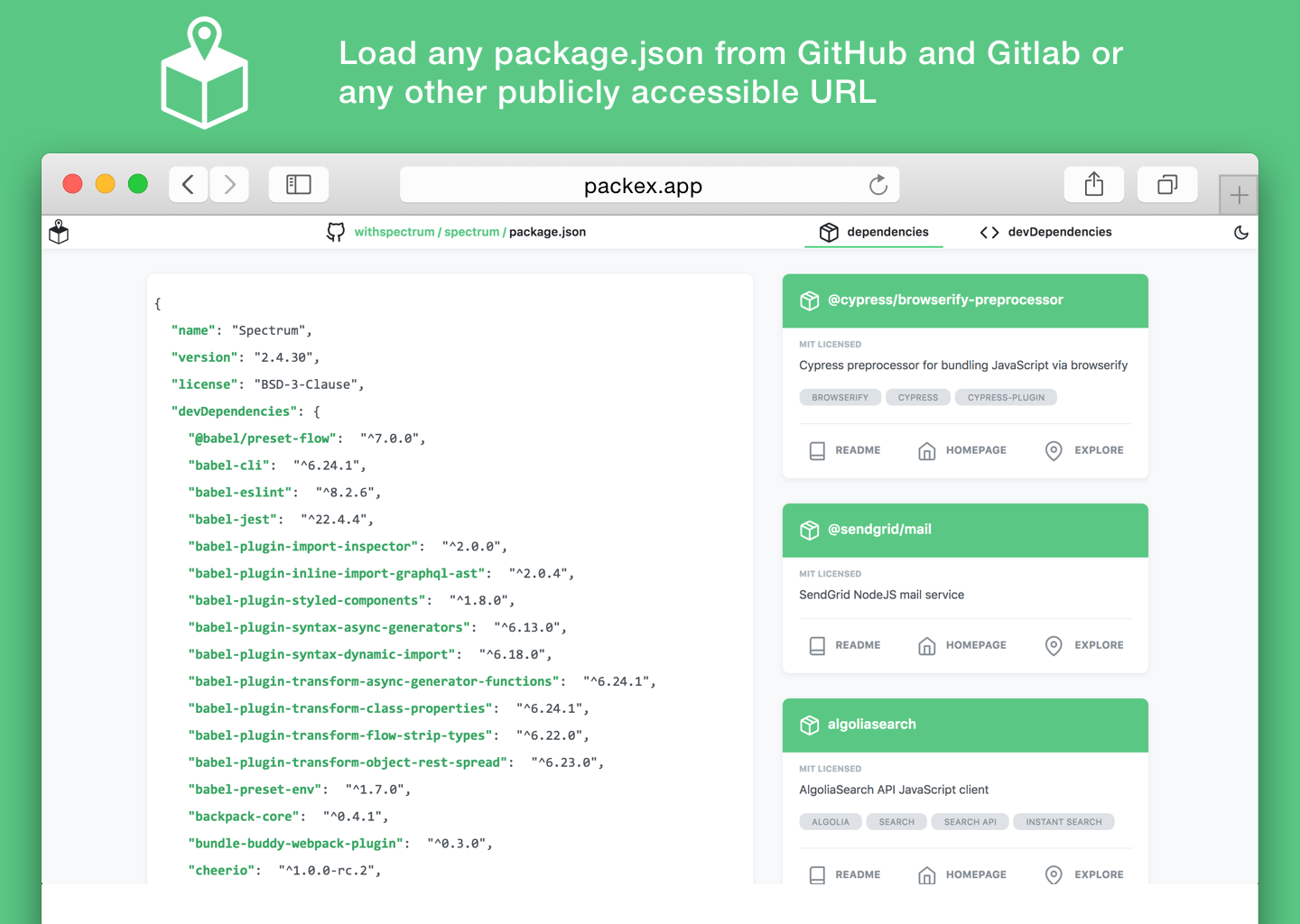Image resolution: width=1300 pixels, height=924 pixels.
Task: Open a new tab with the plus button
Action: pos(1239,194)
